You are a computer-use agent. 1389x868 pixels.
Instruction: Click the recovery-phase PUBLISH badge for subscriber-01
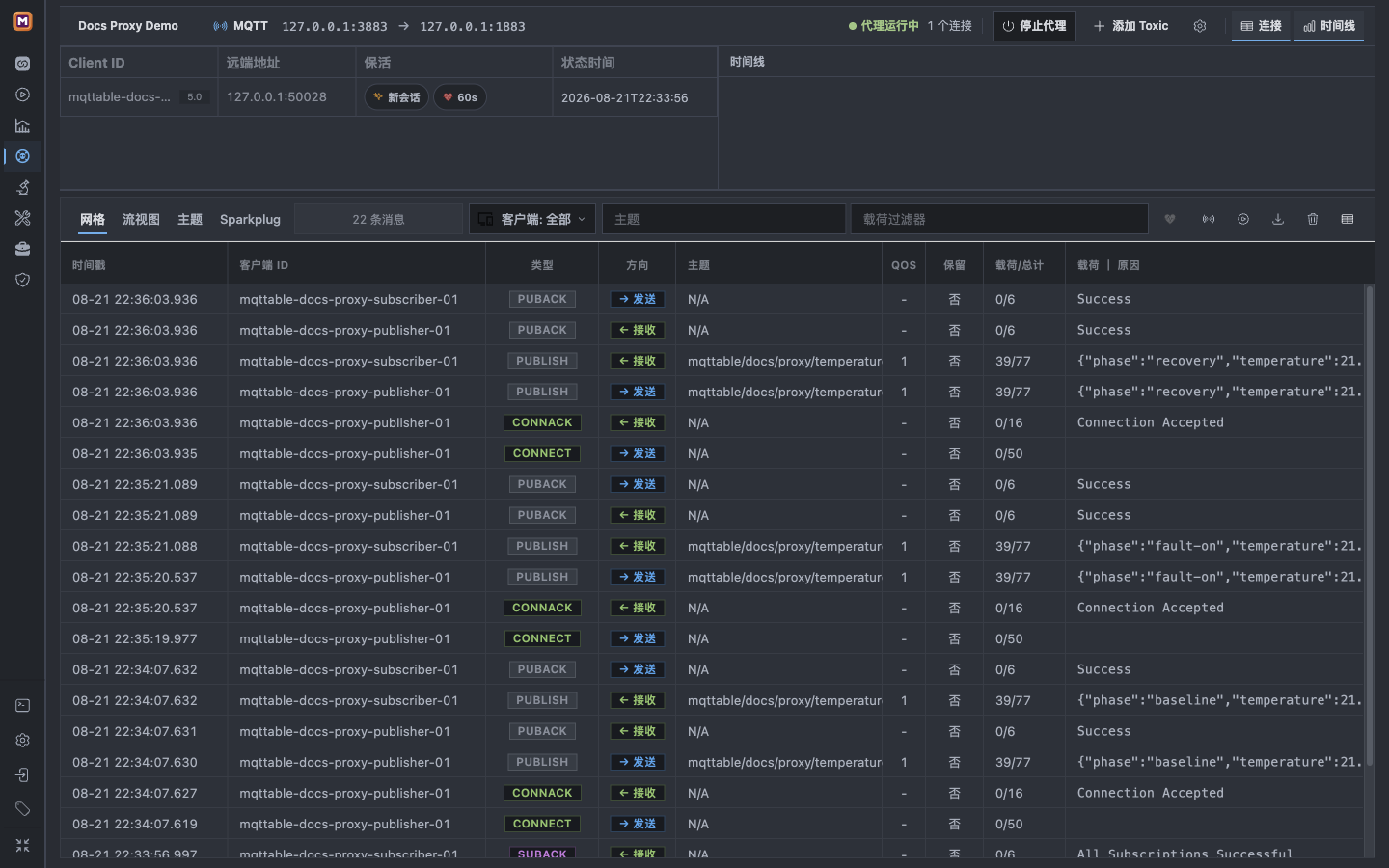coord(542,361)
